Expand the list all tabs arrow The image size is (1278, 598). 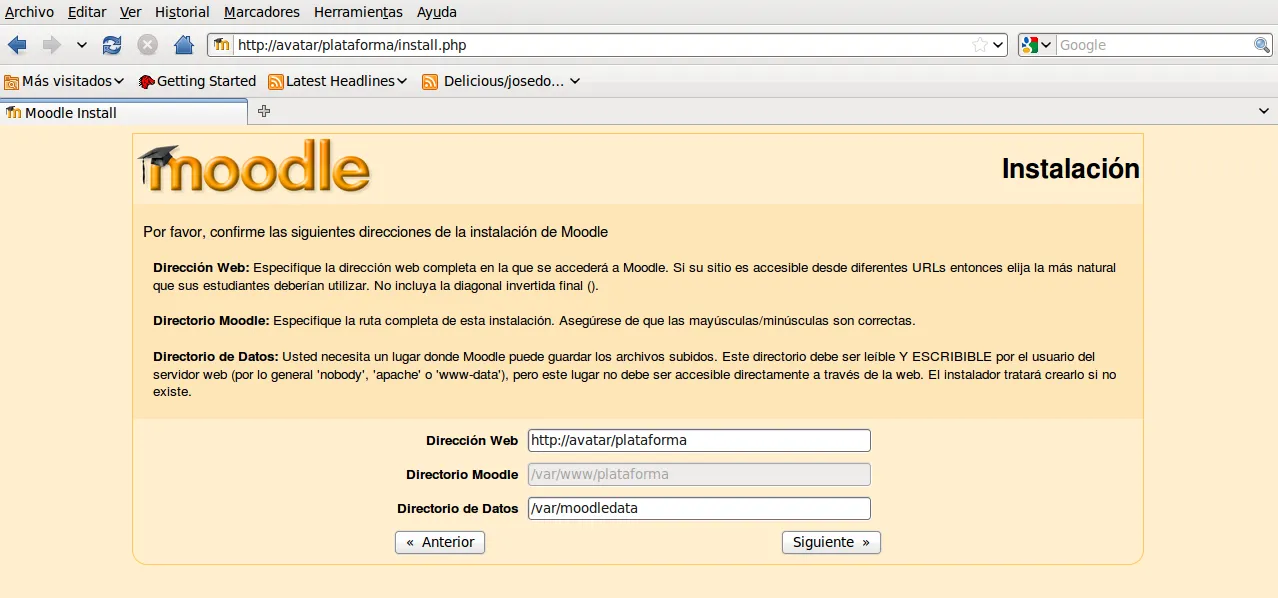(1264, 112)
